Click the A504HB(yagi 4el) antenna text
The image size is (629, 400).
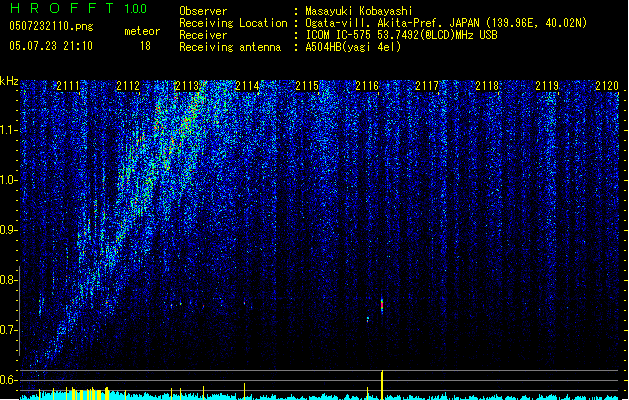(353, 47)
